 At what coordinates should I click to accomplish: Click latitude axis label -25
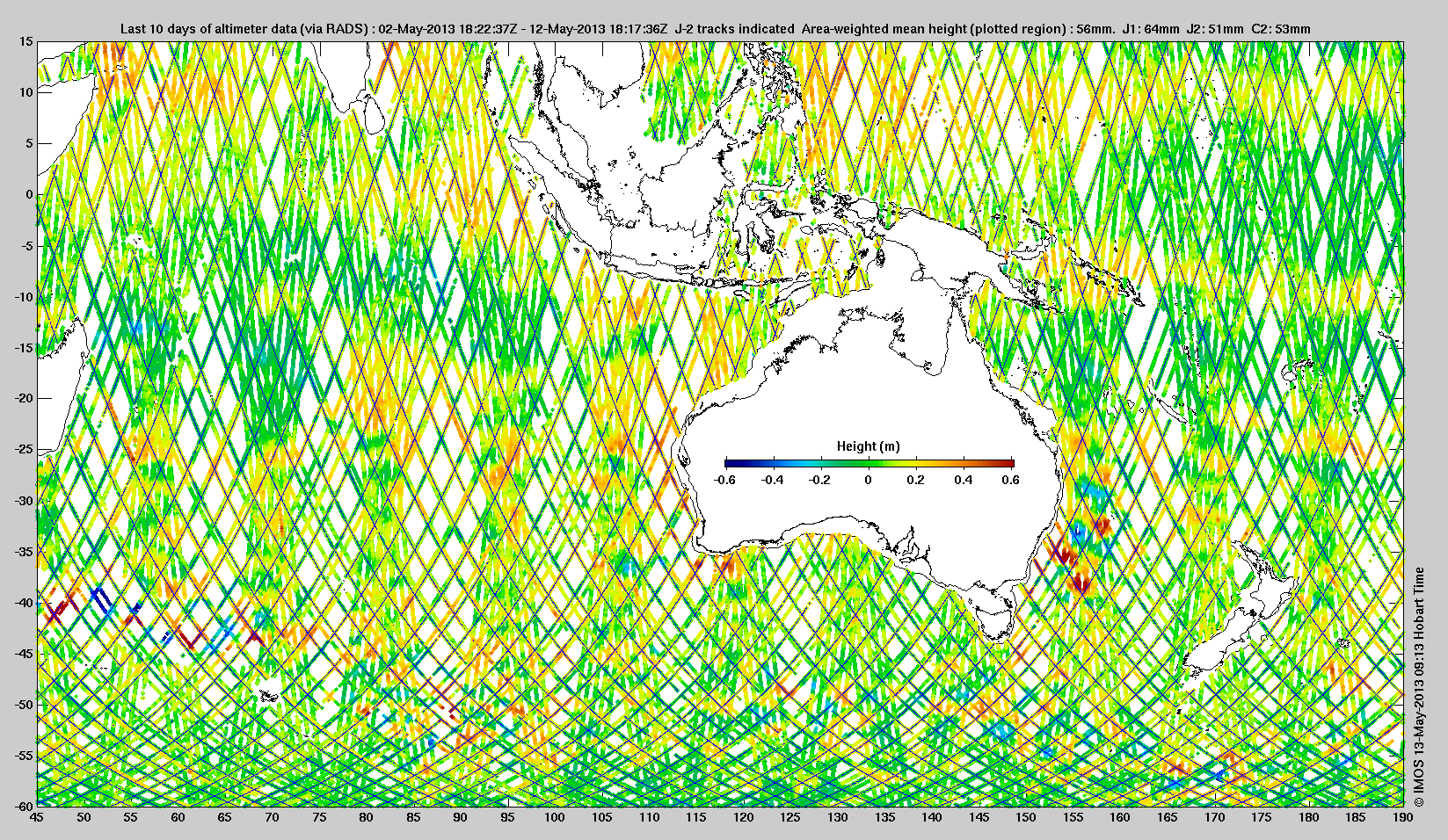pos(24,450)
